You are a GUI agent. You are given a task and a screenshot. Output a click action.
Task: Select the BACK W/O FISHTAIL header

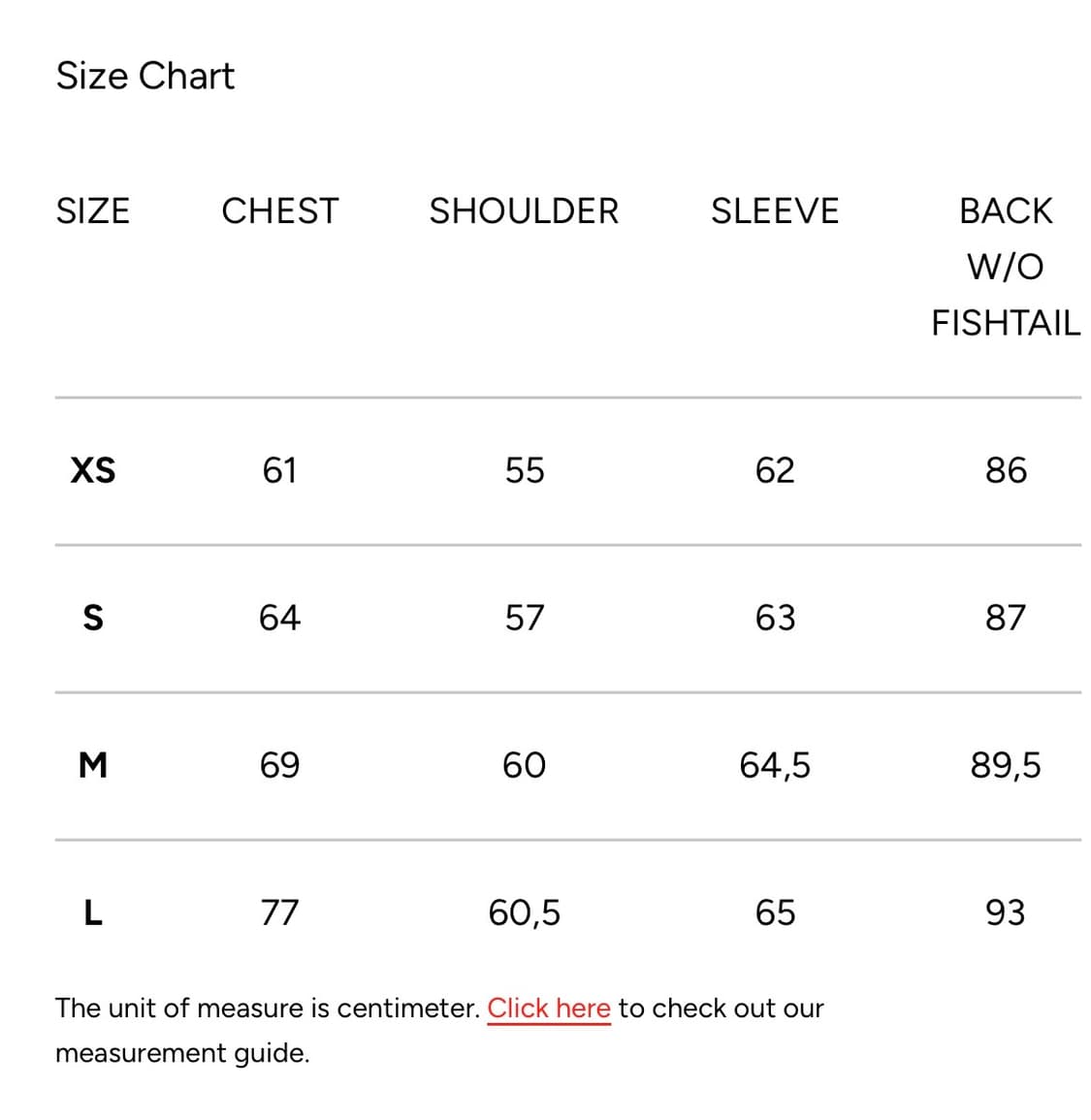[x=1005, y=266]
